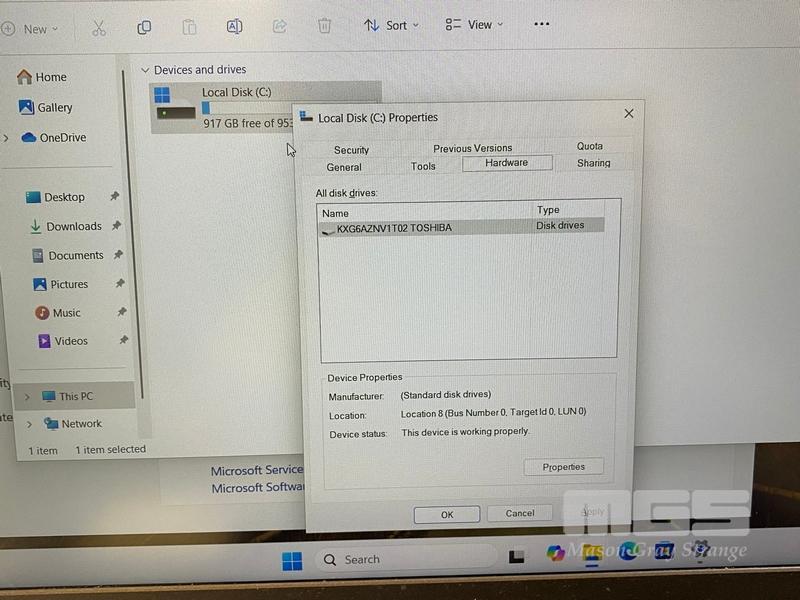
Task: Click the pin icon beside Music
Action: tap(122, 311)
